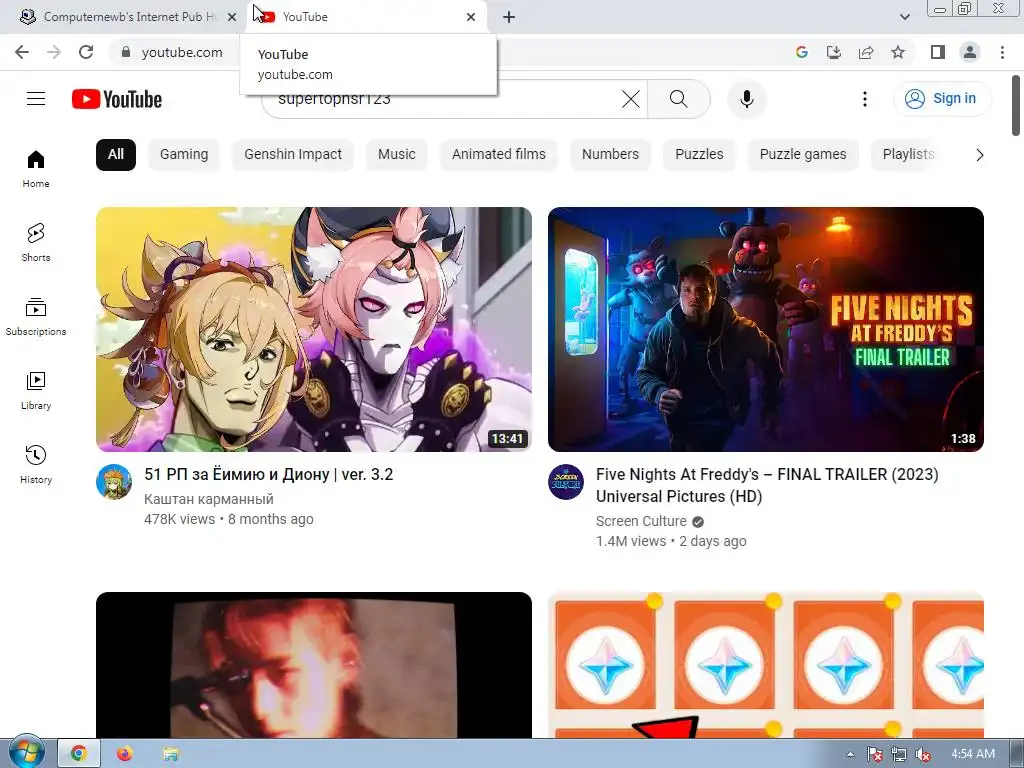1024x768 pixels.
Task: Open the tab search dropdown chevron
Action: [904, 17]
